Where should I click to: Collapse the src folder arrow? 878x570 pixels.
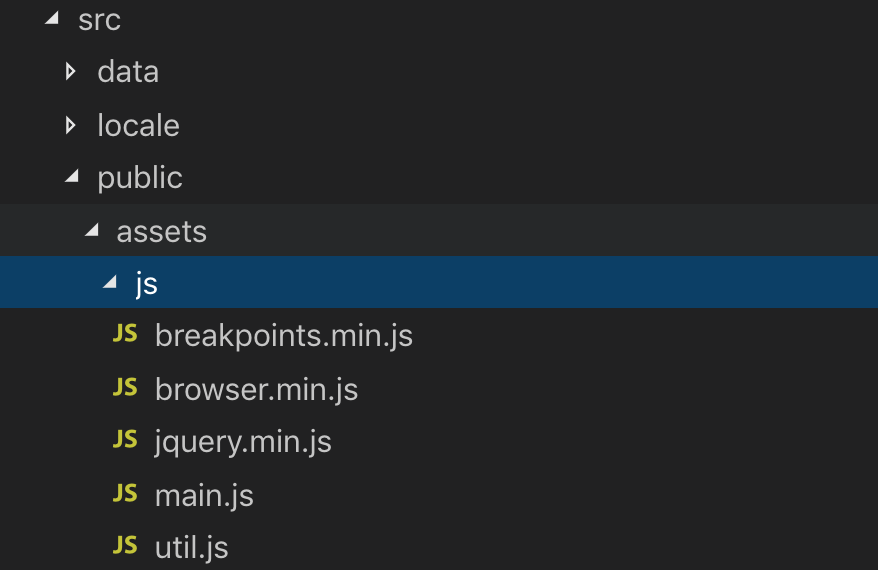(x=53, y=18)
